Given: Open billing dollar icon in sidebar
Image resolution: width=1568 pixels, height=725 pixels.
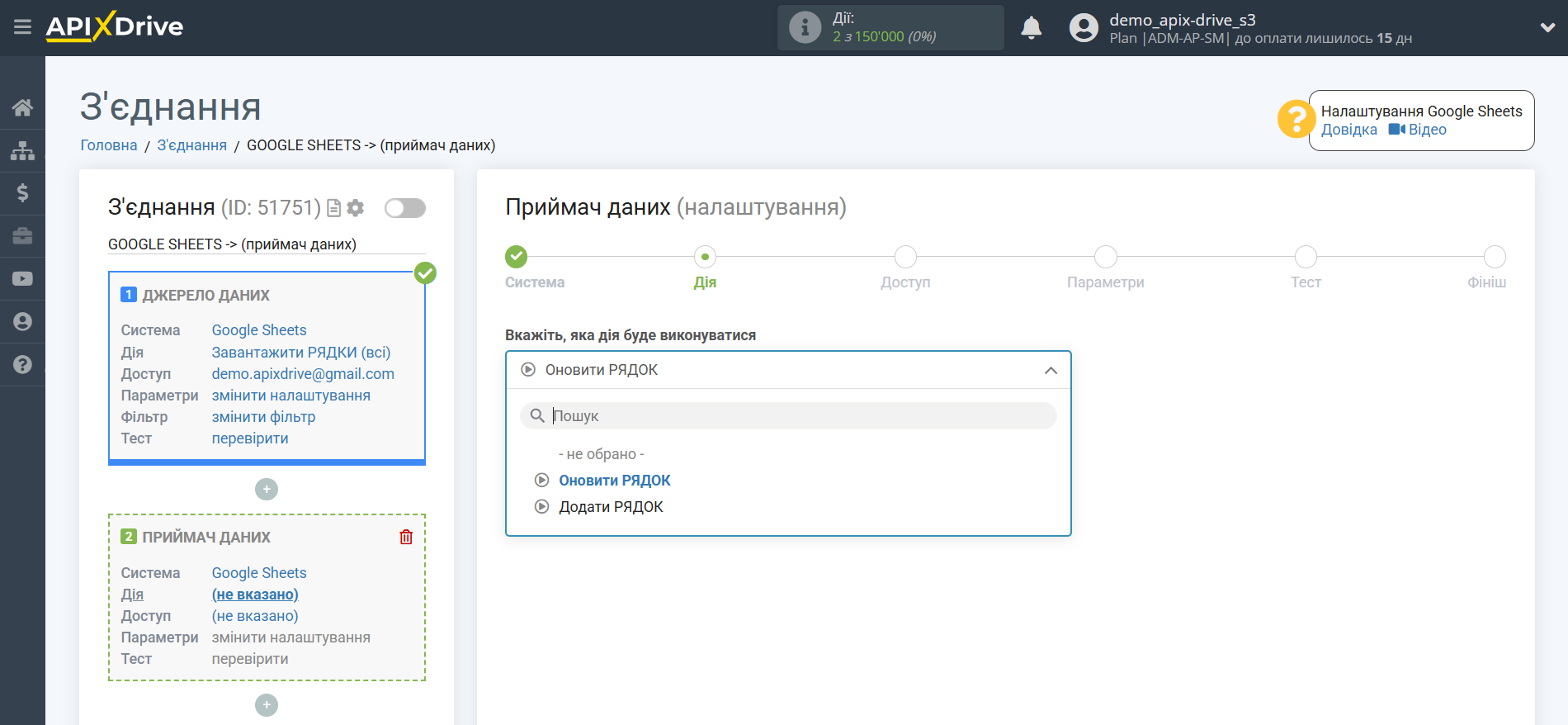Looking at the screenshot, I should click(22, 193).
